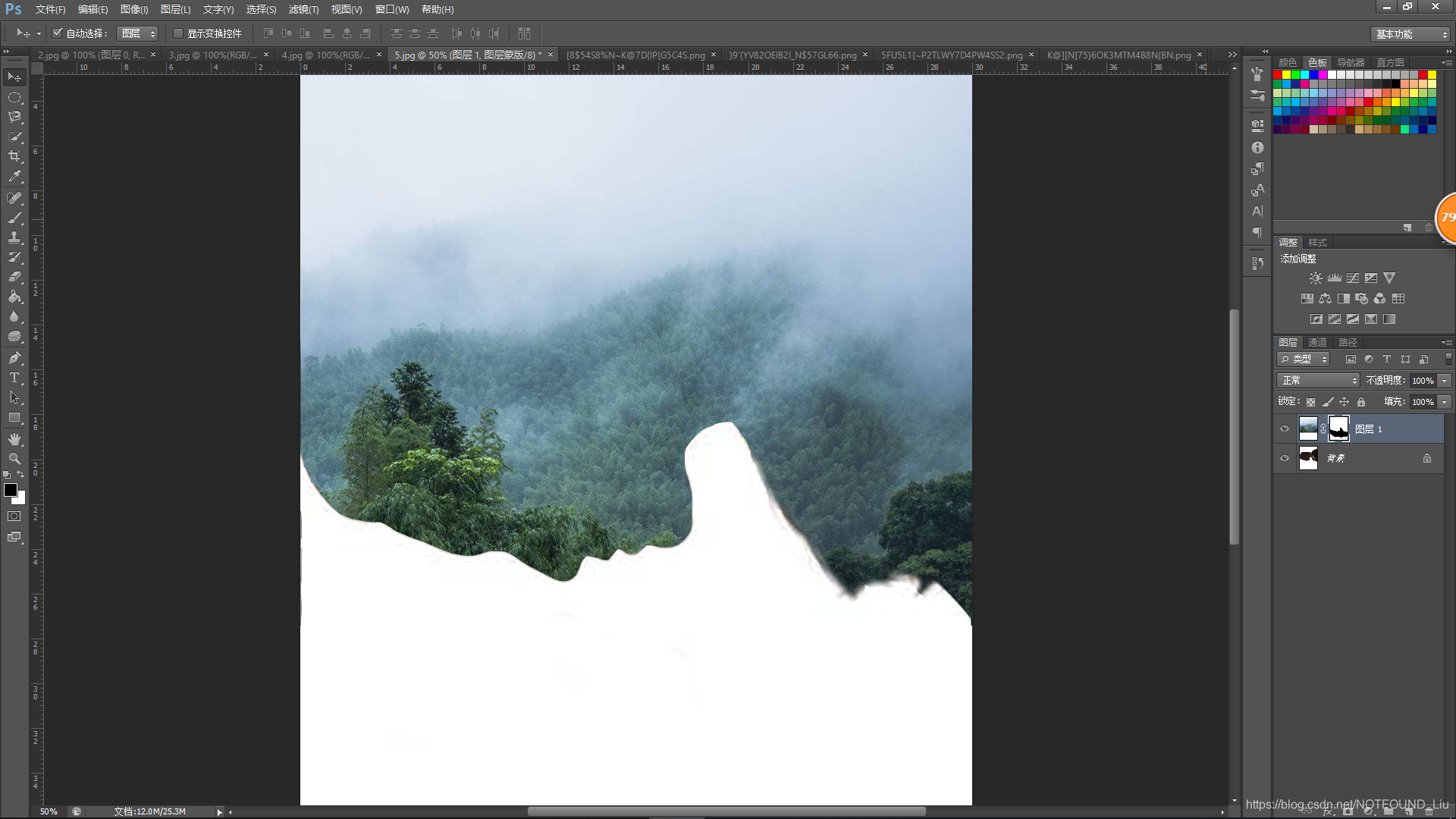The image size is (1456, 819).
Task: Select the Clone Stamp tool
Action: click(x=14, y=237)
